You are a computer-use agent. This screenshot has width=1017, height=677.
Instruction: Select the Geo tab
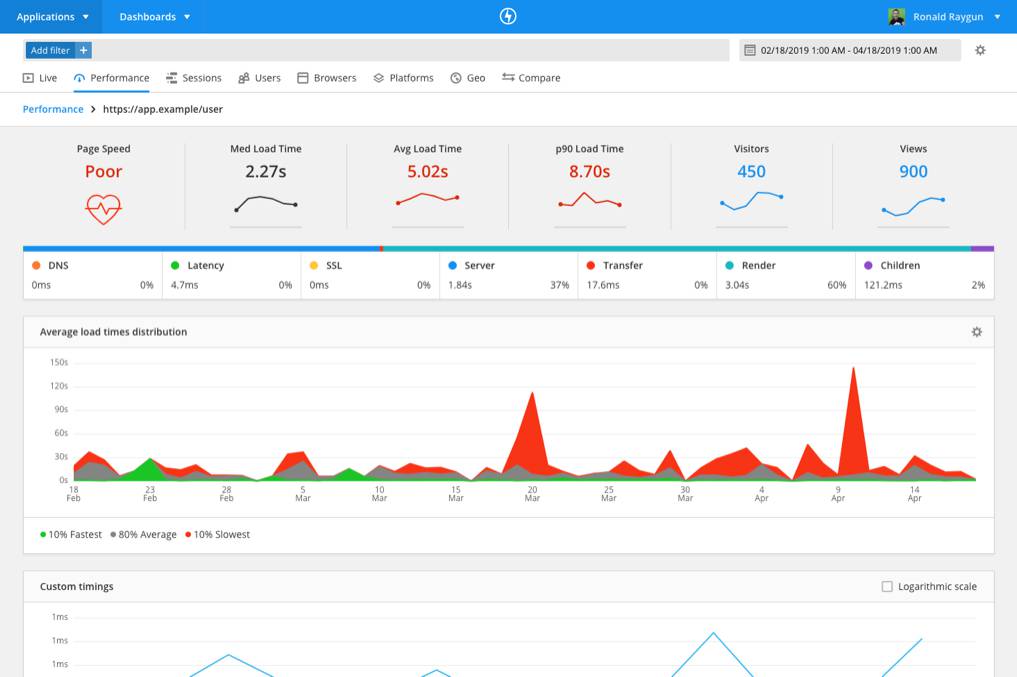pyautogui.click(x=470, y=77)
